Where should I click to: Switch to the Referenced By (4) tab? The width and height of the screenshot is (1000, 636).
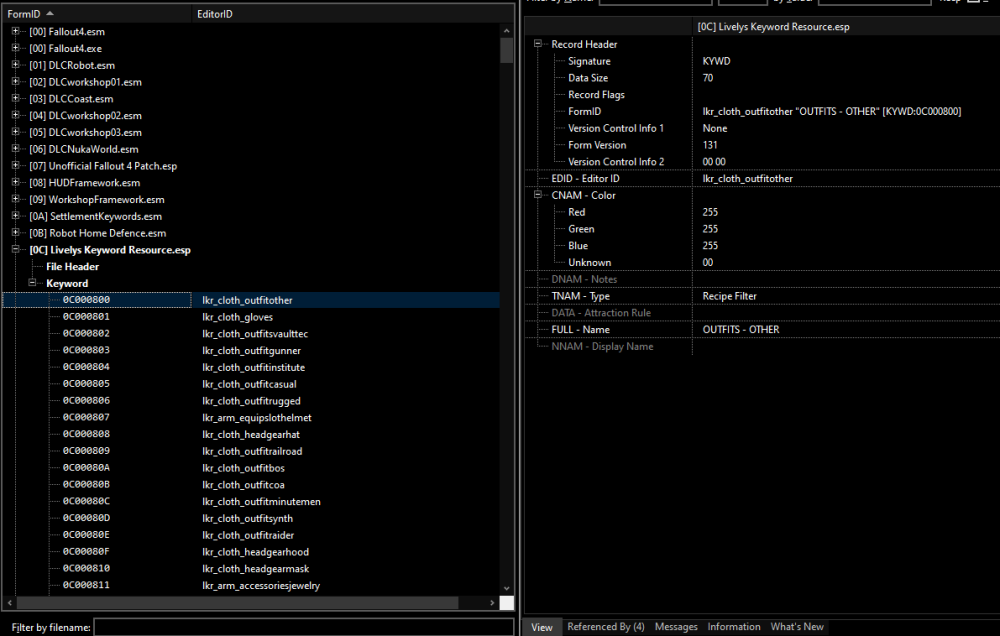pyautogui.click(x=605, y=627)
